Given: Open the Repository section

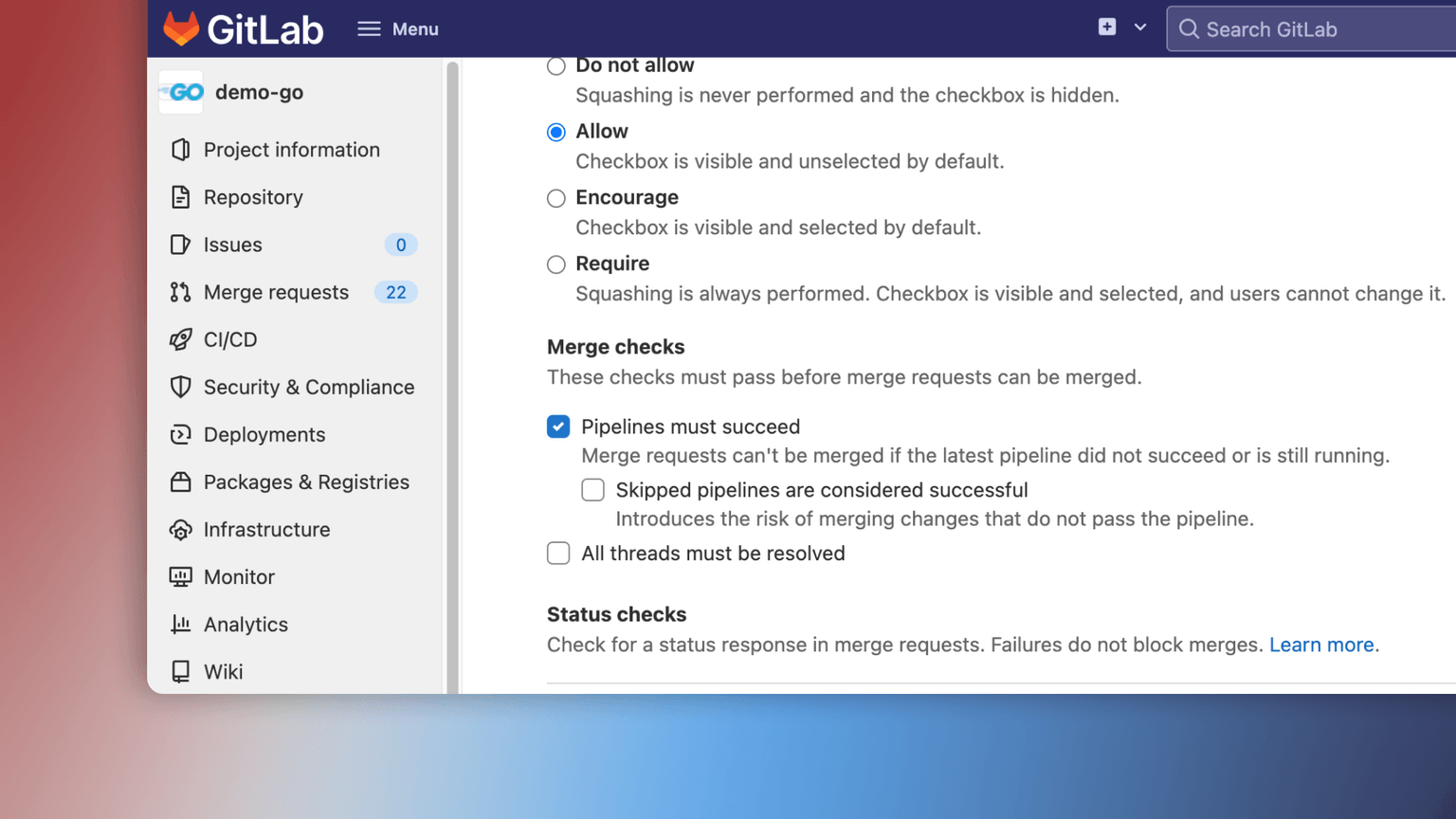Looking at the screenshot, I should (253, 197).
